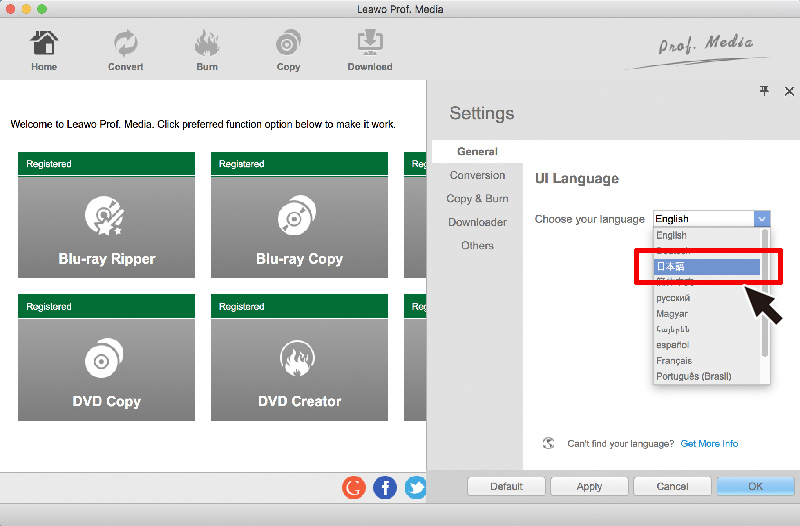The height and width of the screenshot is (526, 800).
Task: Open the Copy disc icon
Action: click(x=288, y=50)
